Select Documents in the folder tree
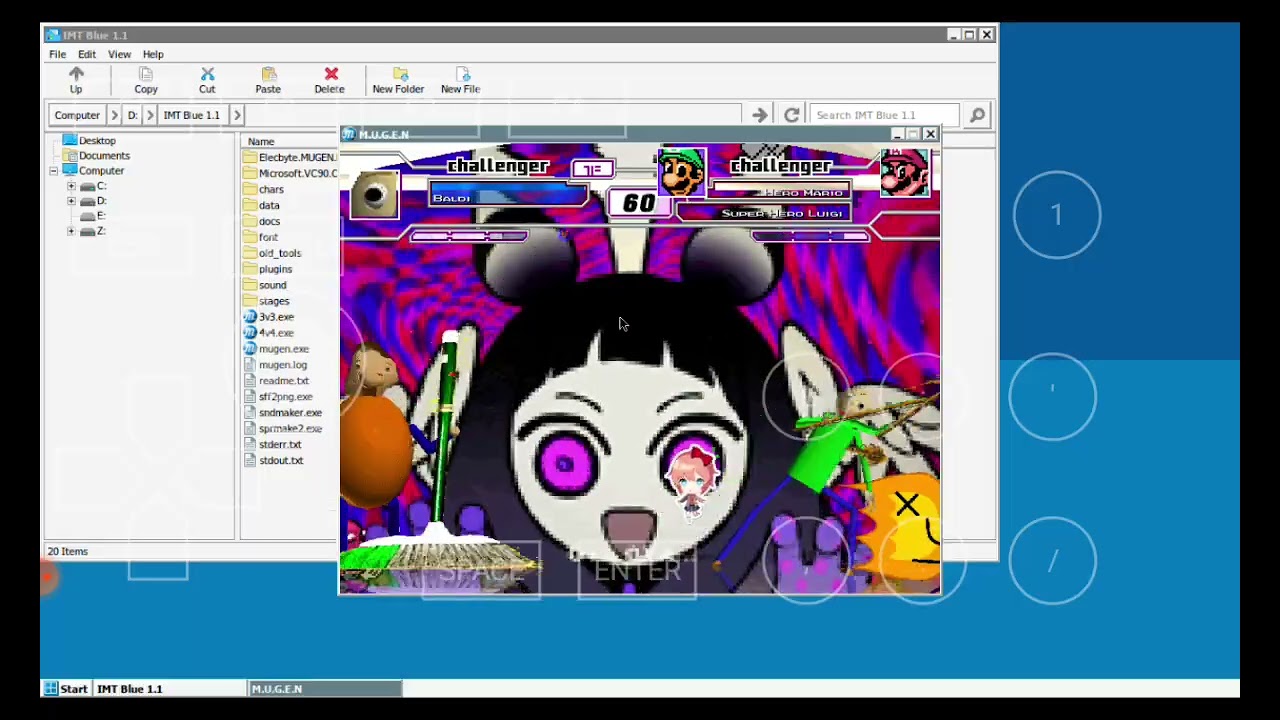 [x=104, y=156]
